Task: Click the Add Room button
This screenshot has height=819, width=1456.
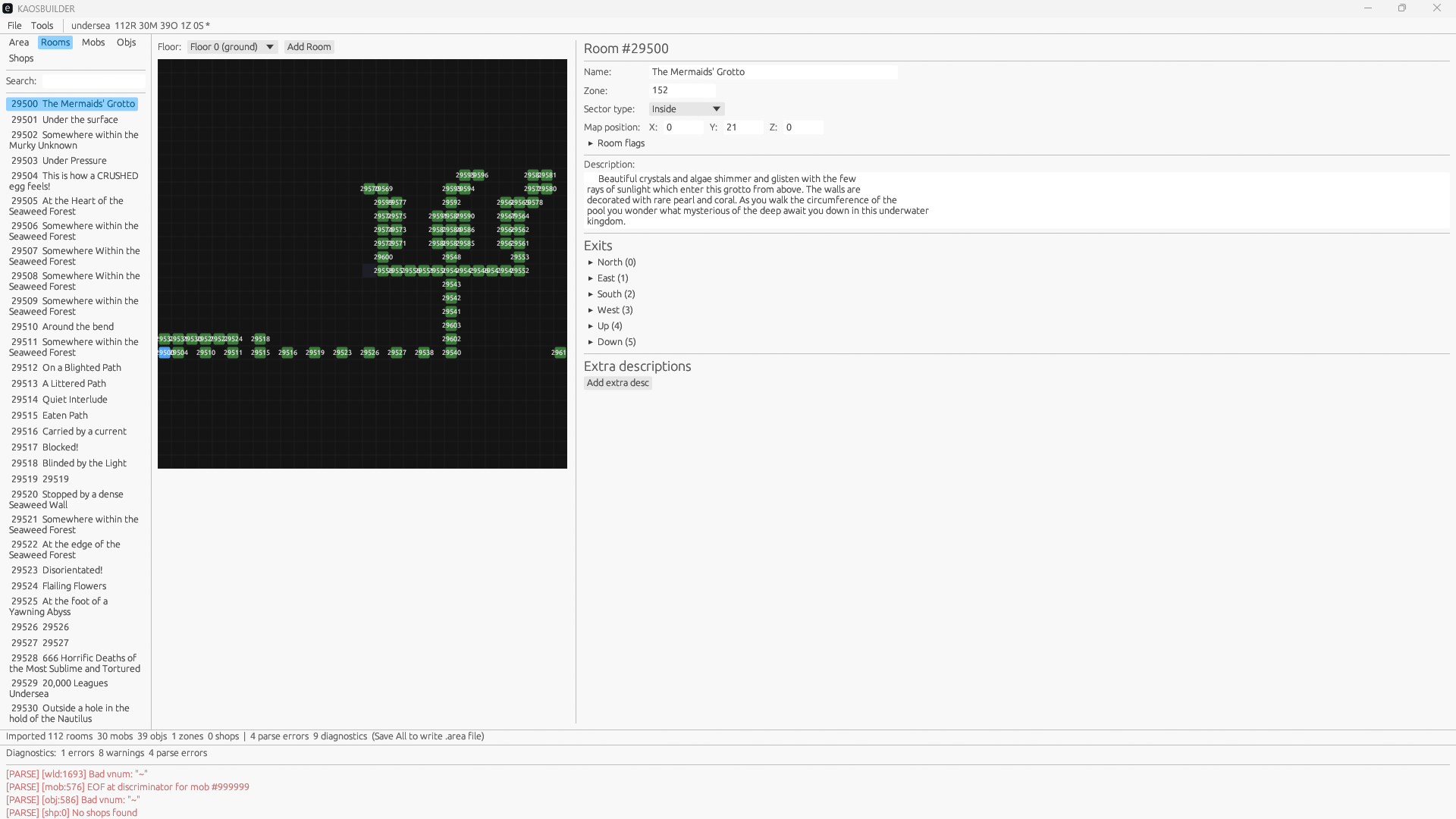Action: coord(309,47)
